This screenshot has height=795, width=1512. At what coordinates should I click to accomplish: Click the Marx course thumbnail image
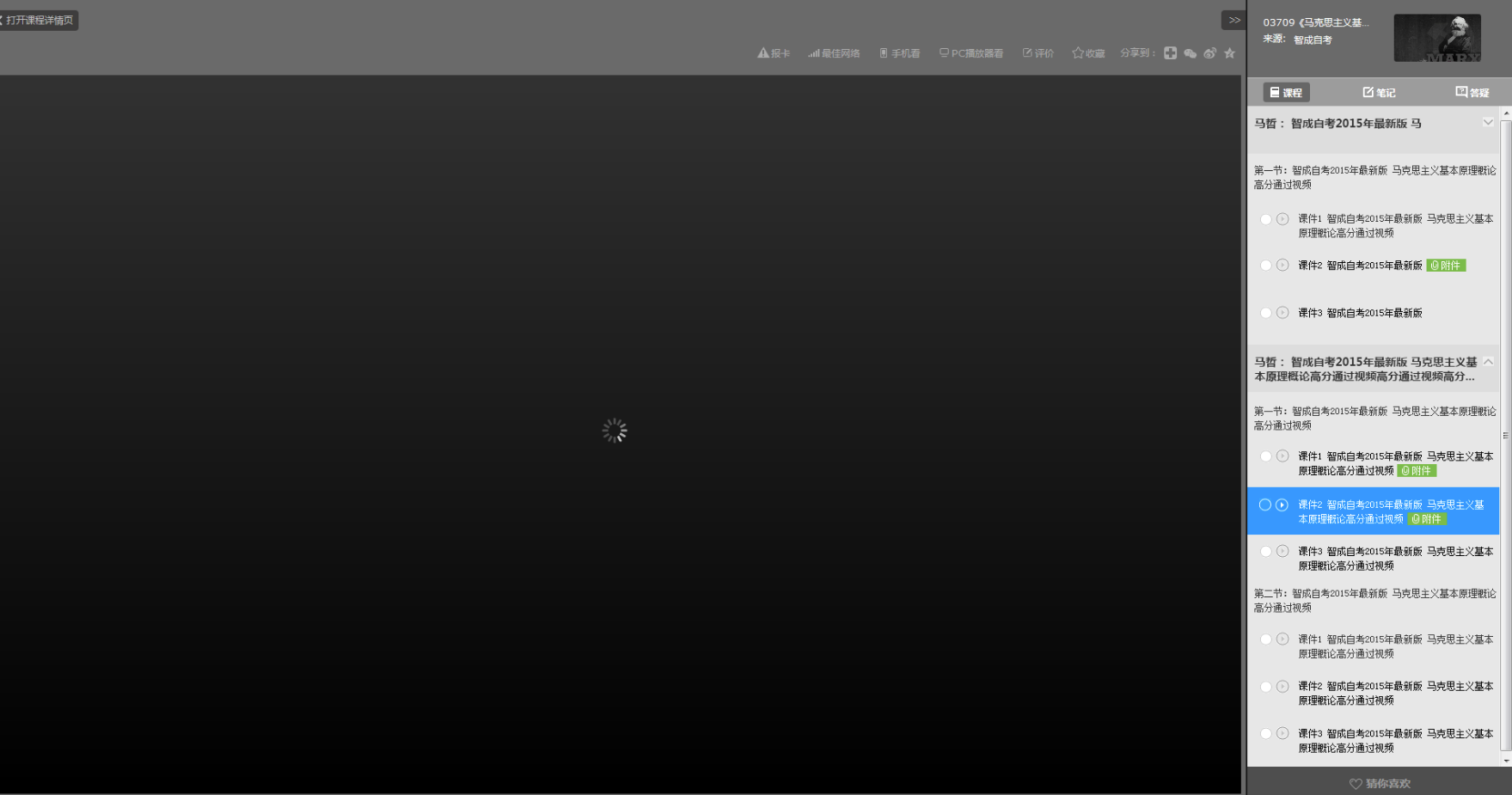click(1436, 38)
